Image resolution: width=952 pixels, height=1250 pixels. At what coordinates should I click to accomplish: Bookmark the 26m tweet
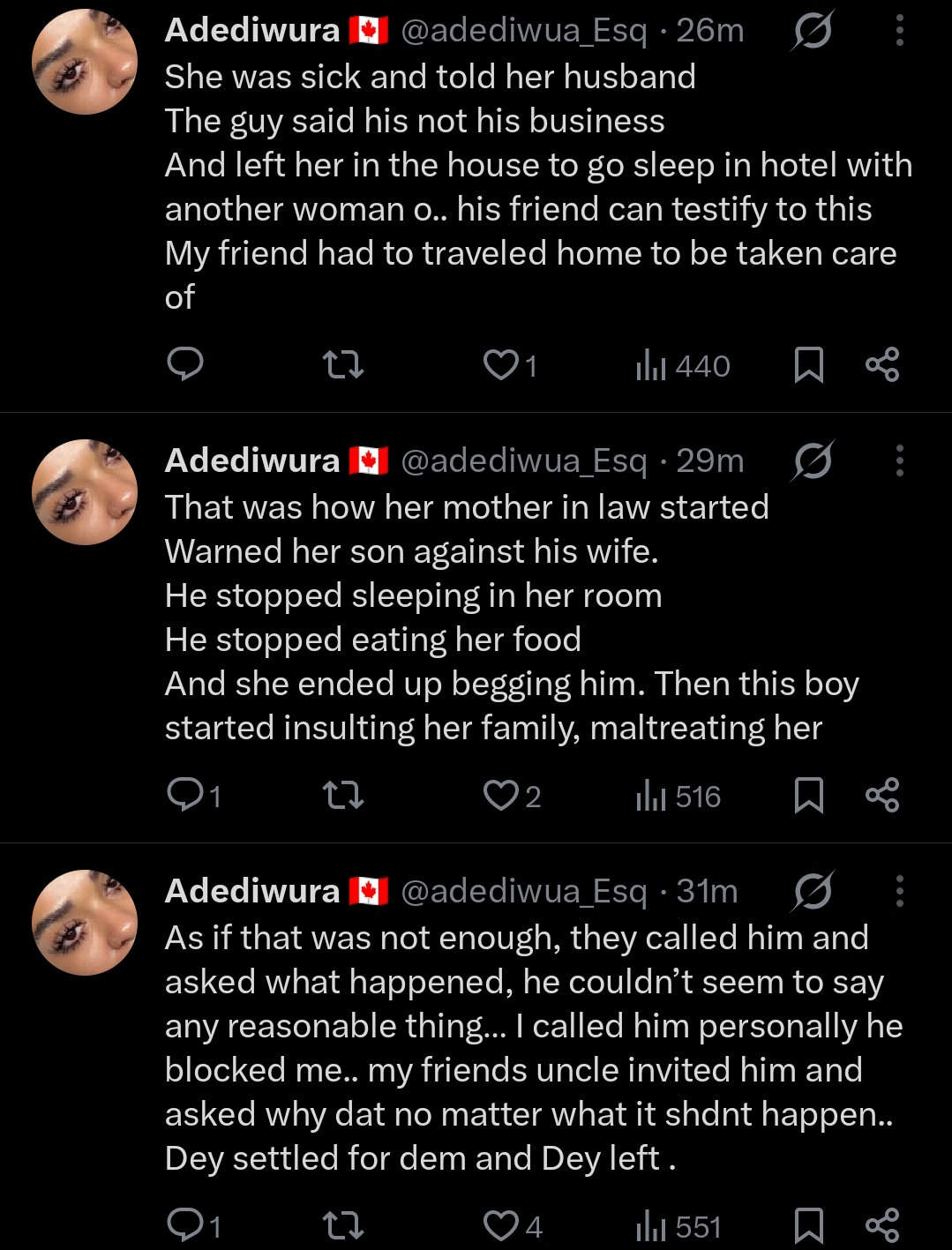click(x=808, y=364)
